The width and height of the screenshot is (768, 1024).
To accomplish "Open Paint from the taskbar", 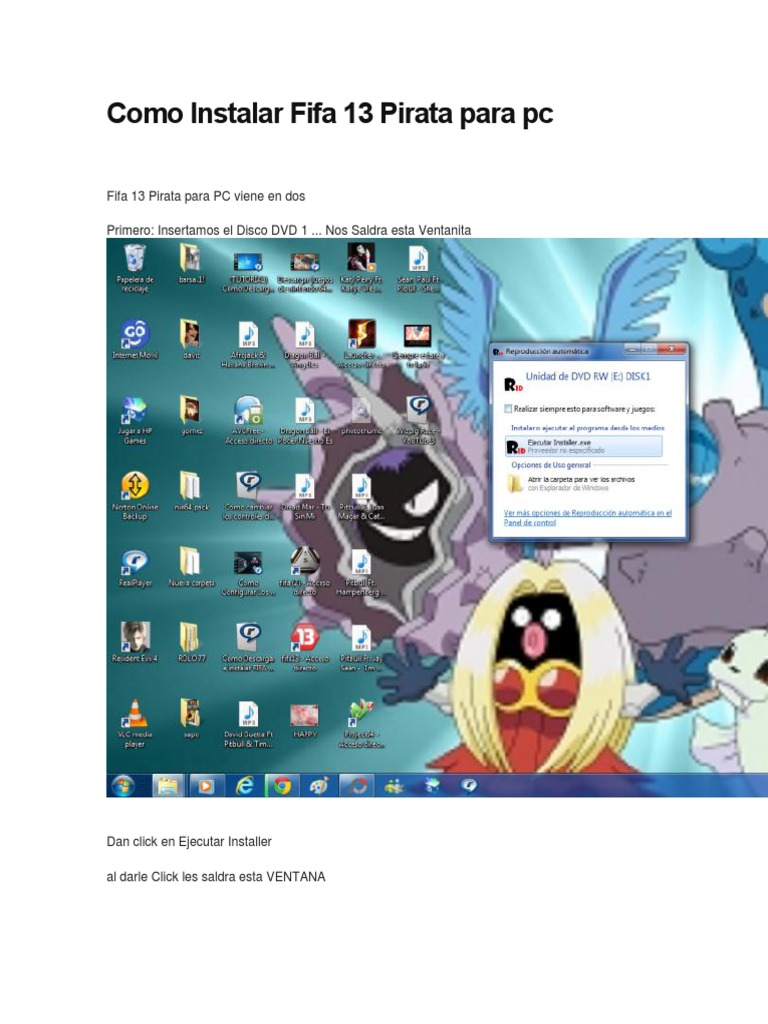I will pyautogui.click(x=319, y=786).
